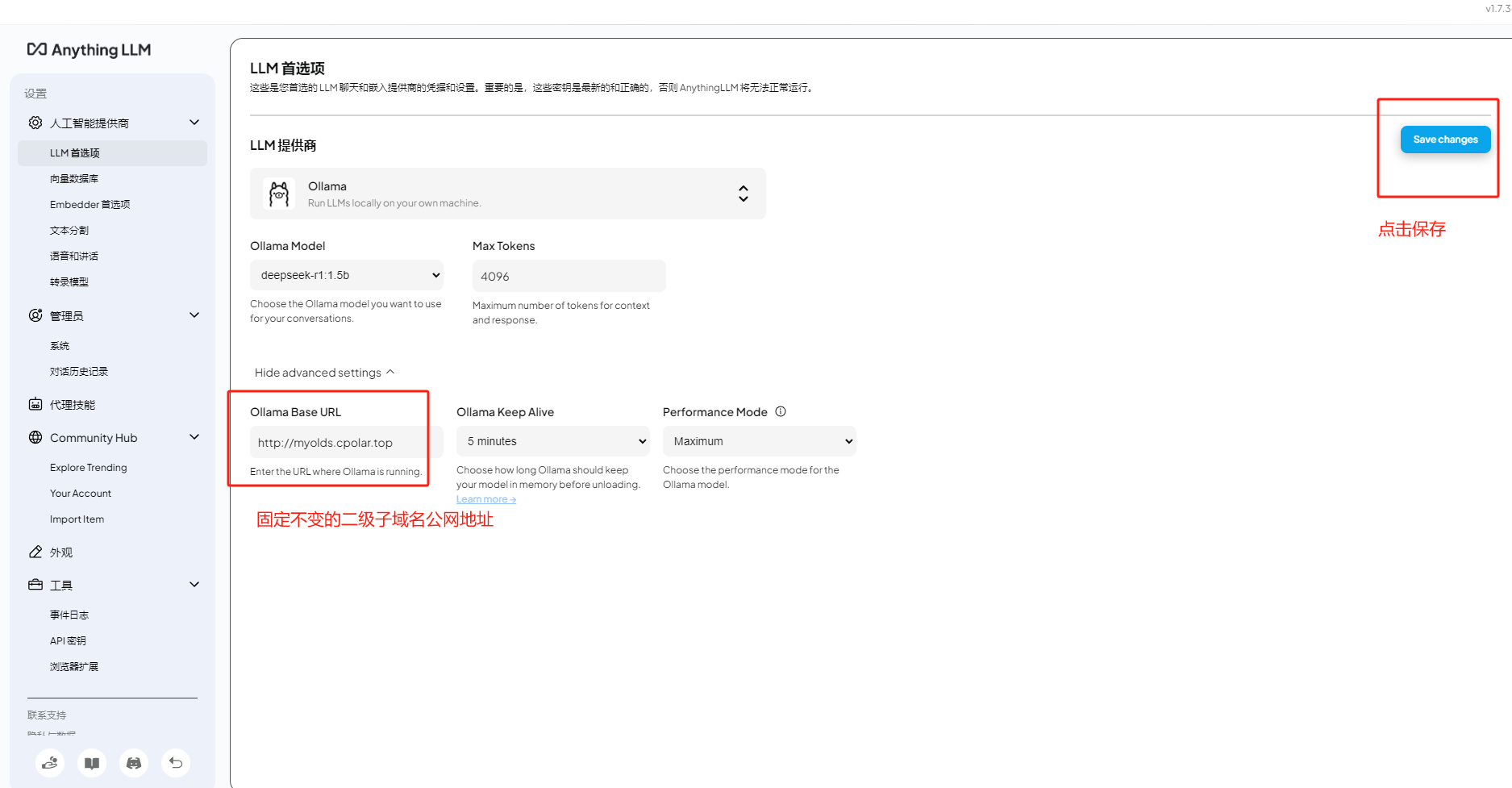This screenshot has width=1512, height=788.
Task: Open 转录模型 settings
Action: [x=69, y=282]
